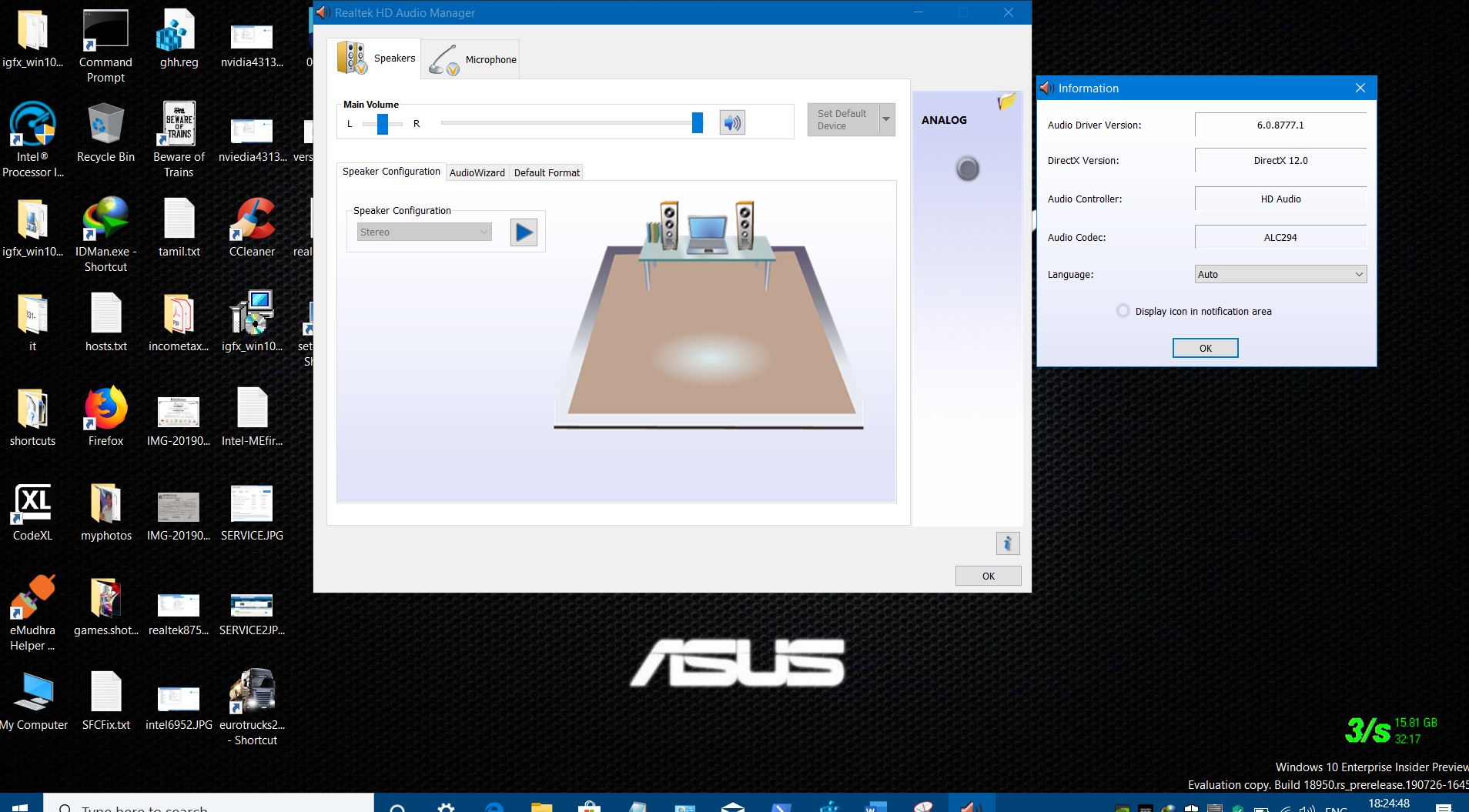Open the Stereo speaker configuration dropdown

coord(424,232)
